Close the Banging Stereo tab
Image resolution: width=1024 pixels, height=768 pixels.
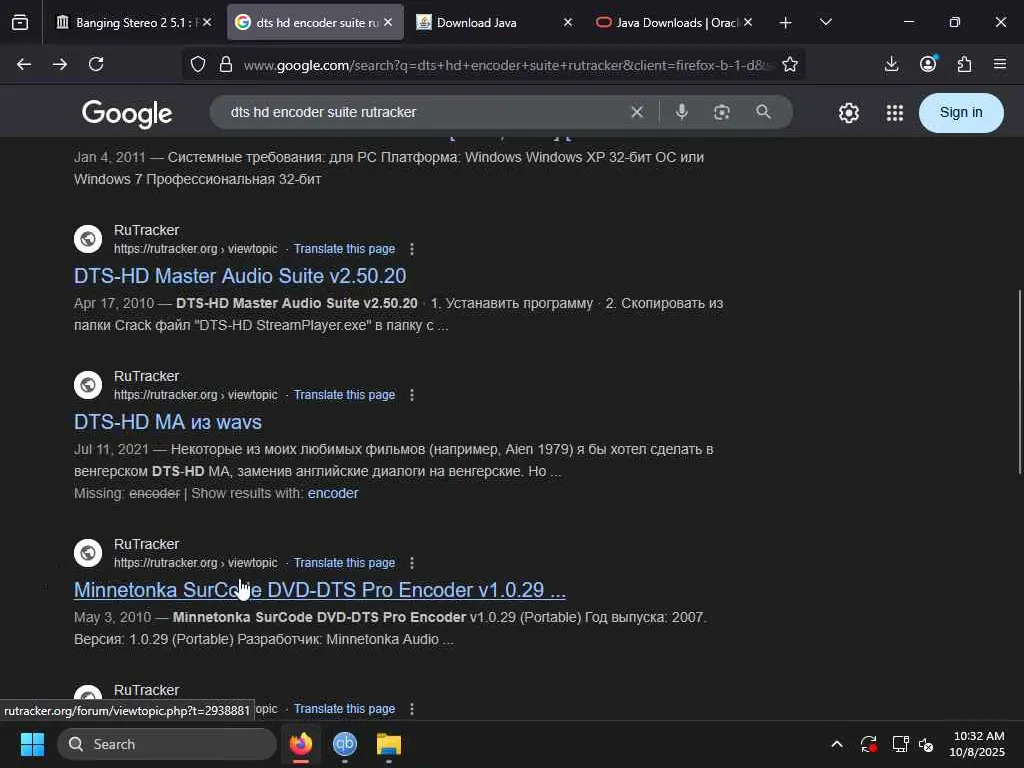207,22
